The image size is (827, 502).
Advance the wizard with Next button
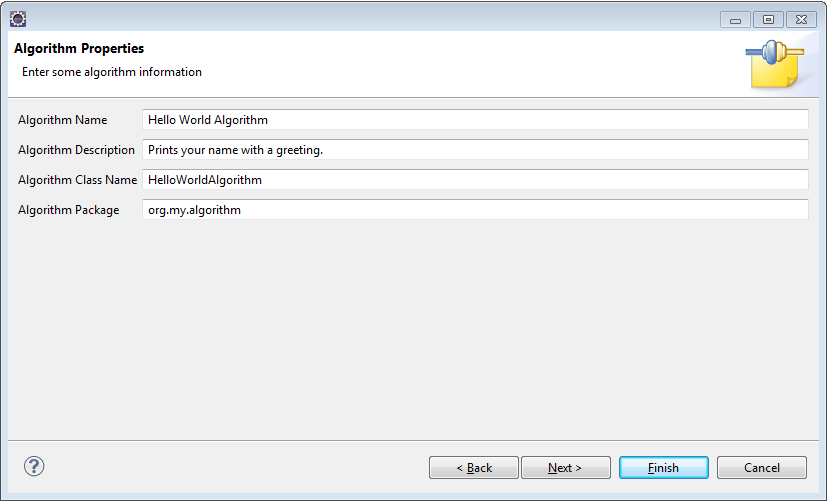click(x=565, y=468)
